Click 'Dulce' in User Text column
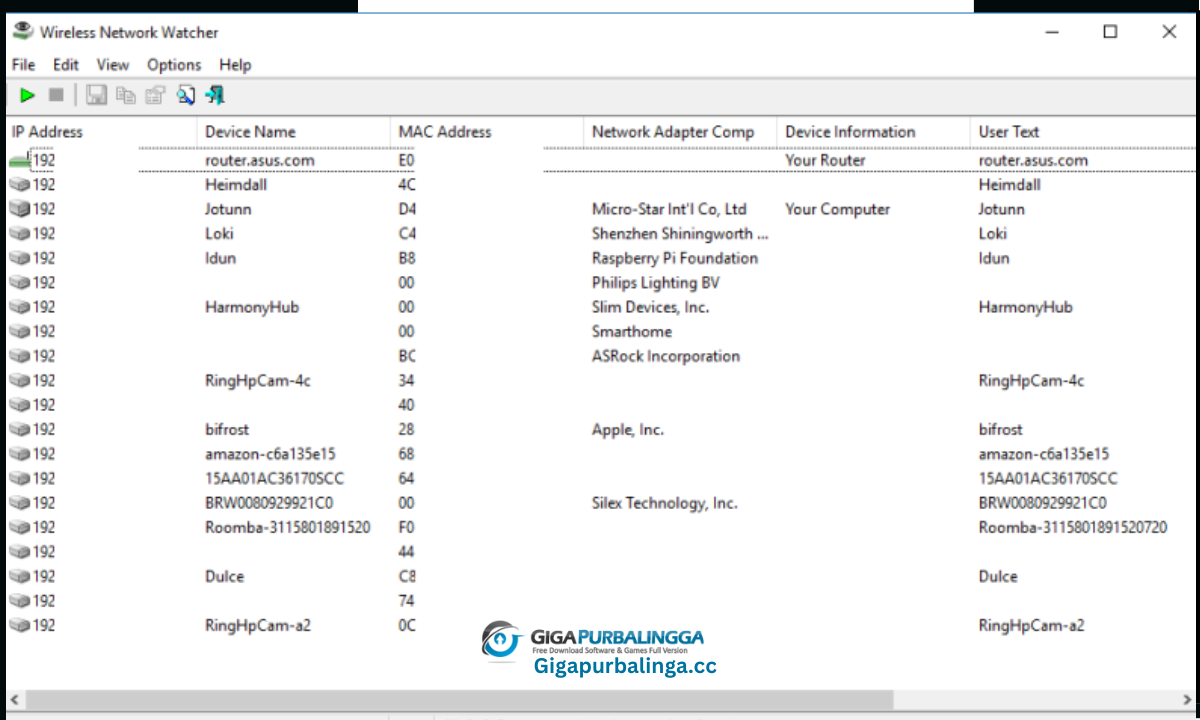This screenshot has height=720, width=1200. pyautogui.click(x=998, y=576)
